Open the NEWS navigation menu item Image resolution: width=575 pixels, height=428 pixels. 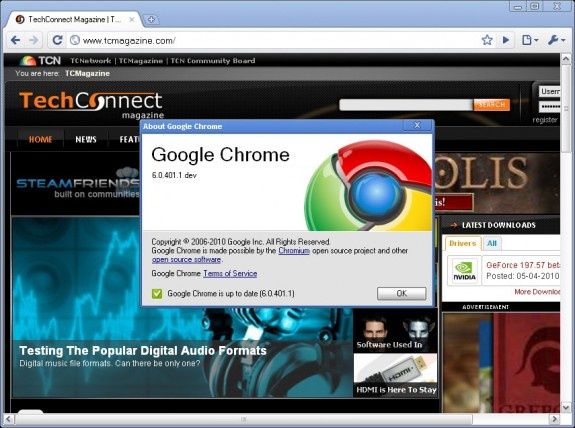click(86, 139)
